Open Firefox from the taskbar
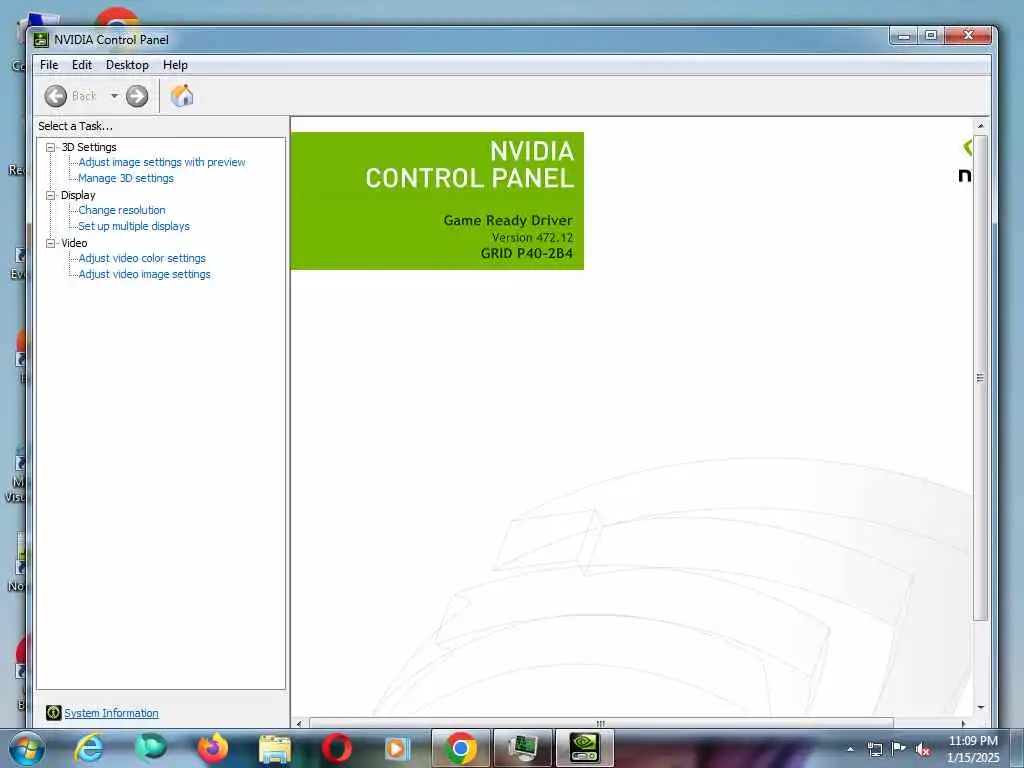The width and height of the screenshot is (1024, 768). [213, 748]
